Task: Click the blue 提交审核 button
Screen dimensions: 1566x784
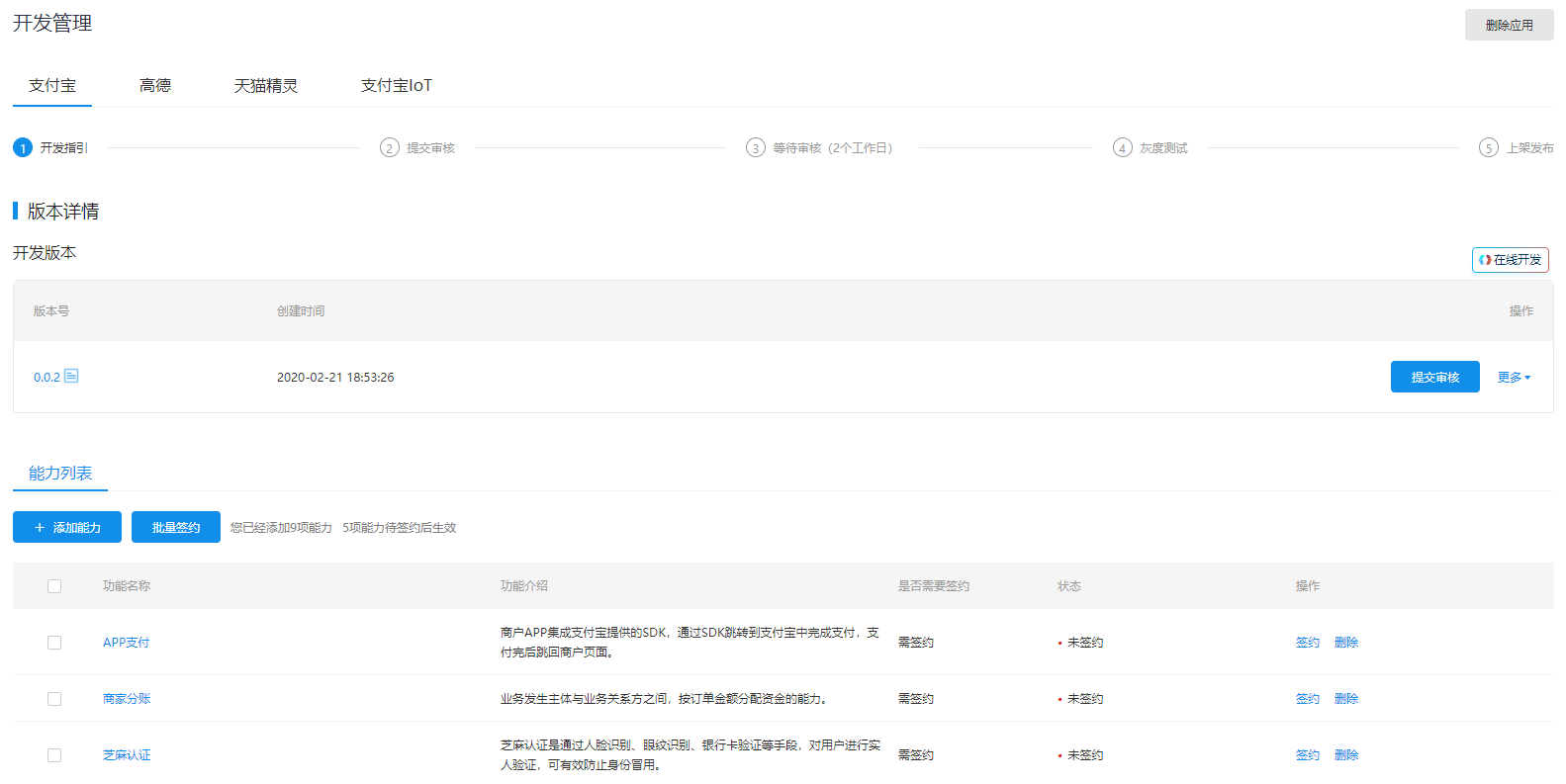Action: pos(1435,377)
